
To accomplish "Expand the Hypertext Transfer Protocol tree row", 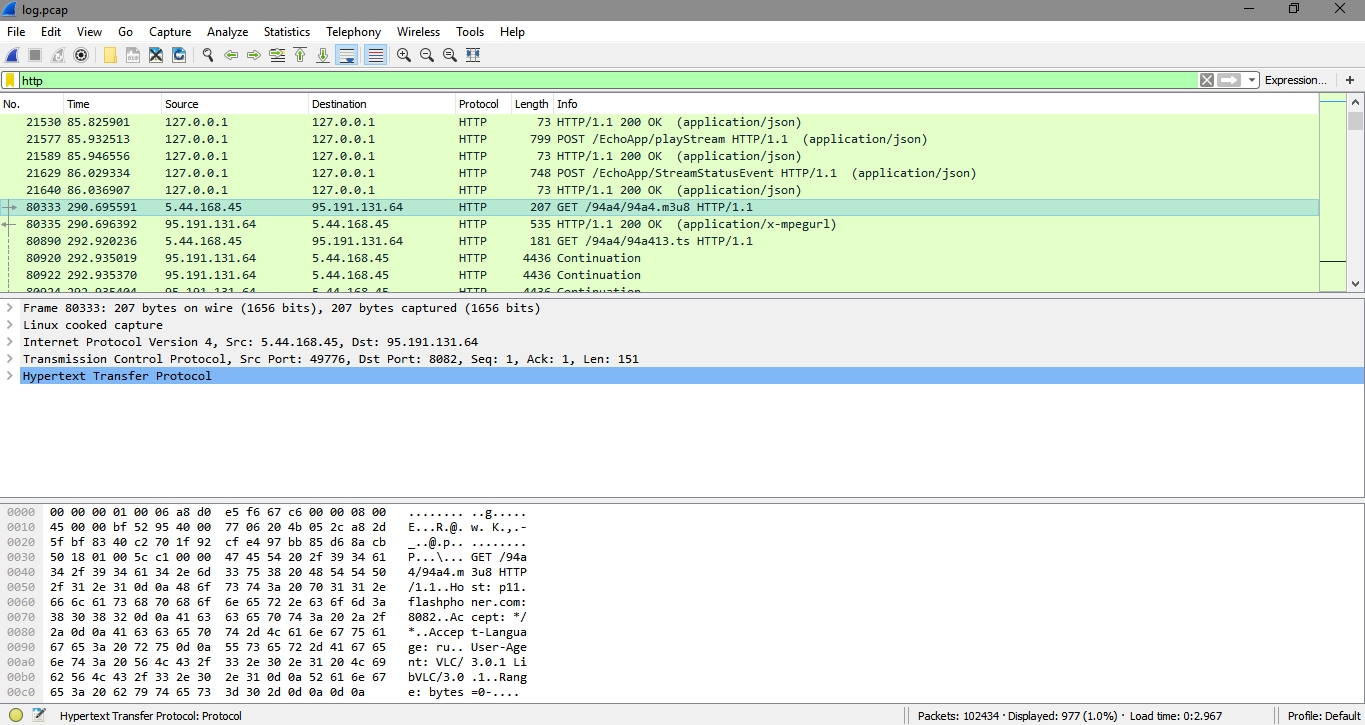I will (10, 376).
